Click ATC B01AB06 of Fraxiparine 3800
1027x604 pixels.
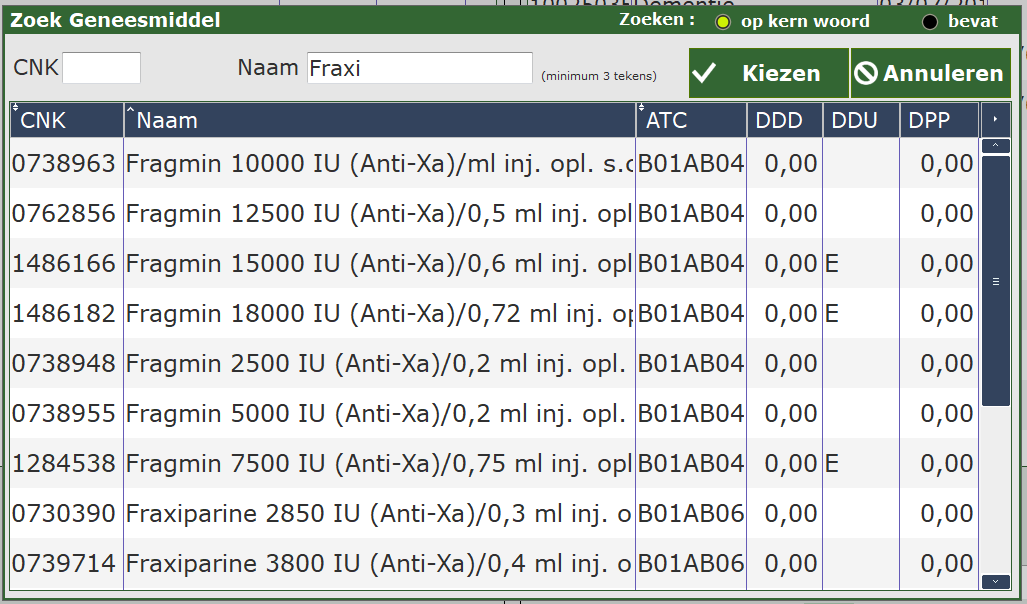(x=691, y=563)
